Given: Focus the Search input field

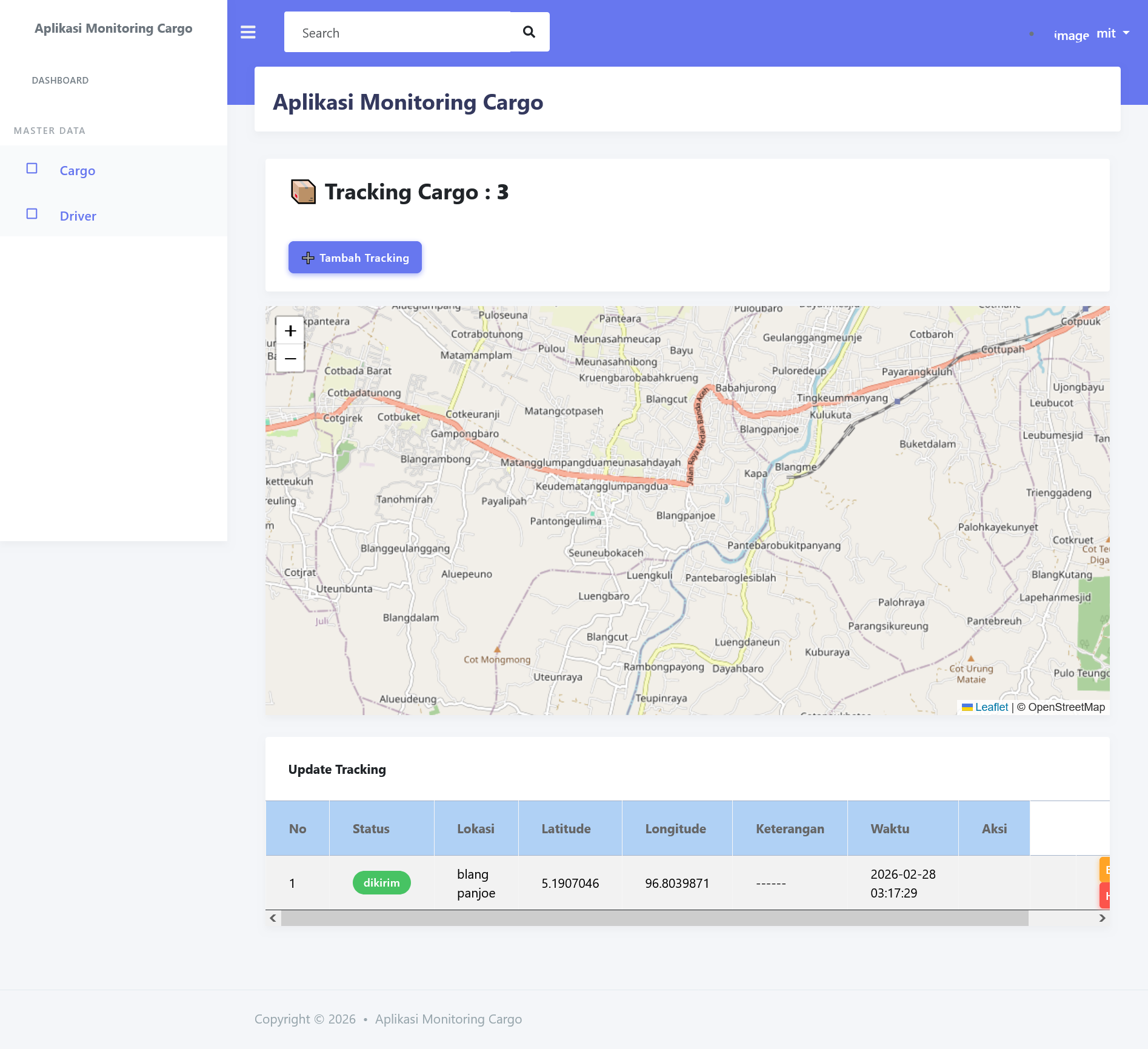Looking at the screenshot, I should click(x=397, y=33).
